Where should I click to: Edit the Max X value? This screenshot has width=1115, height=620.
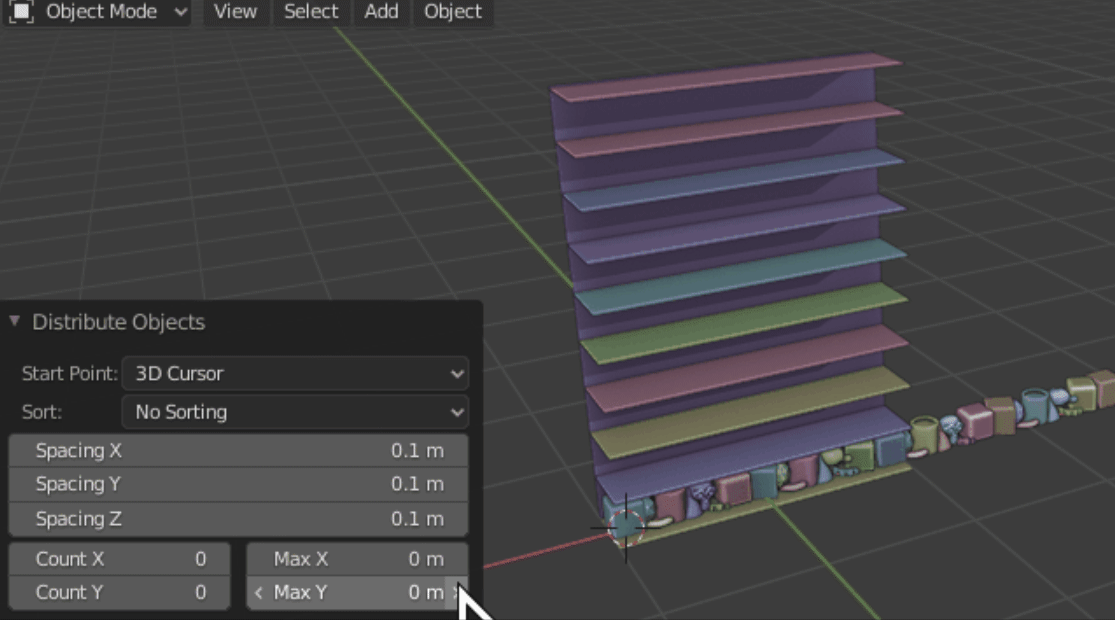click(x=357, y=559)
